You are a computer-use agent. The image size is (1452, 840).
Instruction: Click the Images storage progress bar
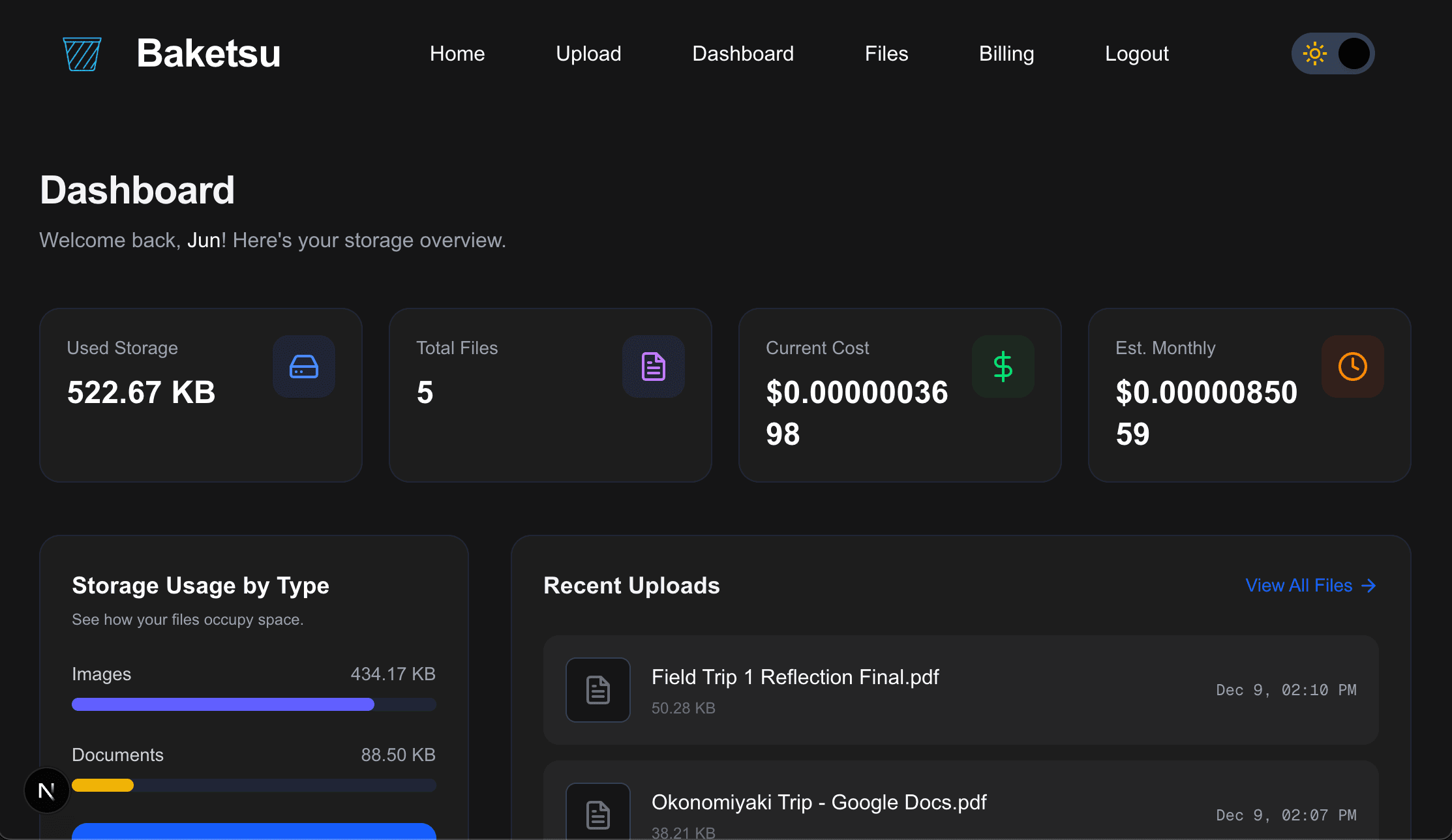click(x=253, y=704)
